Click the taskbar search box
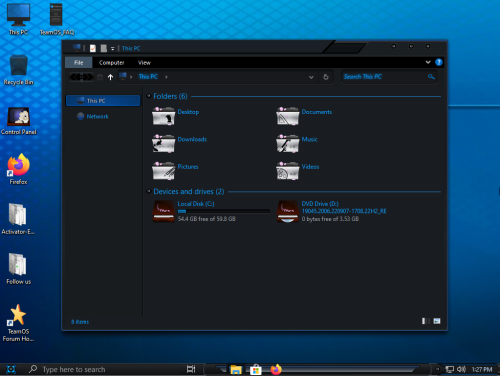The height and width of the screenshot is (376, 500). (x=105, y=369)
